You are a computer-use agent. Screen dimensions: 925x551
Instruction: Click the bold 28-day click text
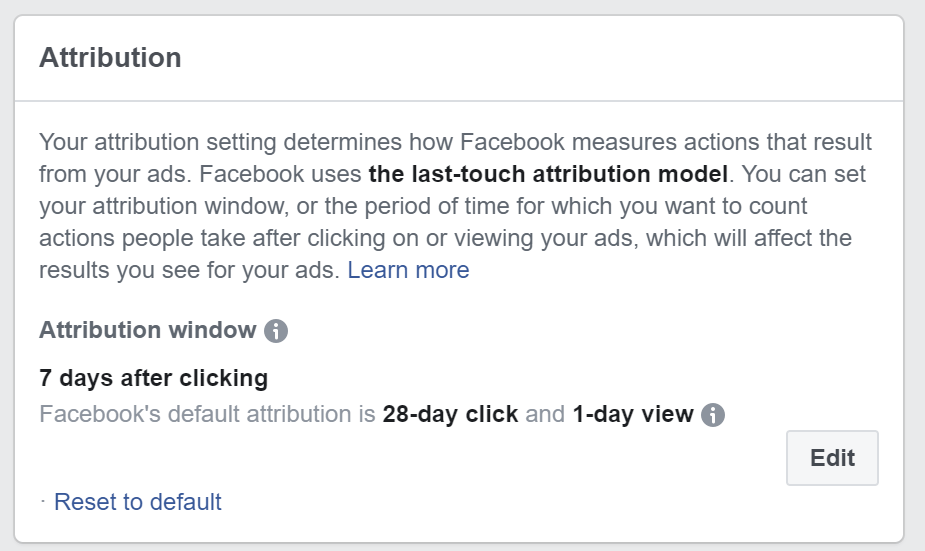[x=450, y=414]
